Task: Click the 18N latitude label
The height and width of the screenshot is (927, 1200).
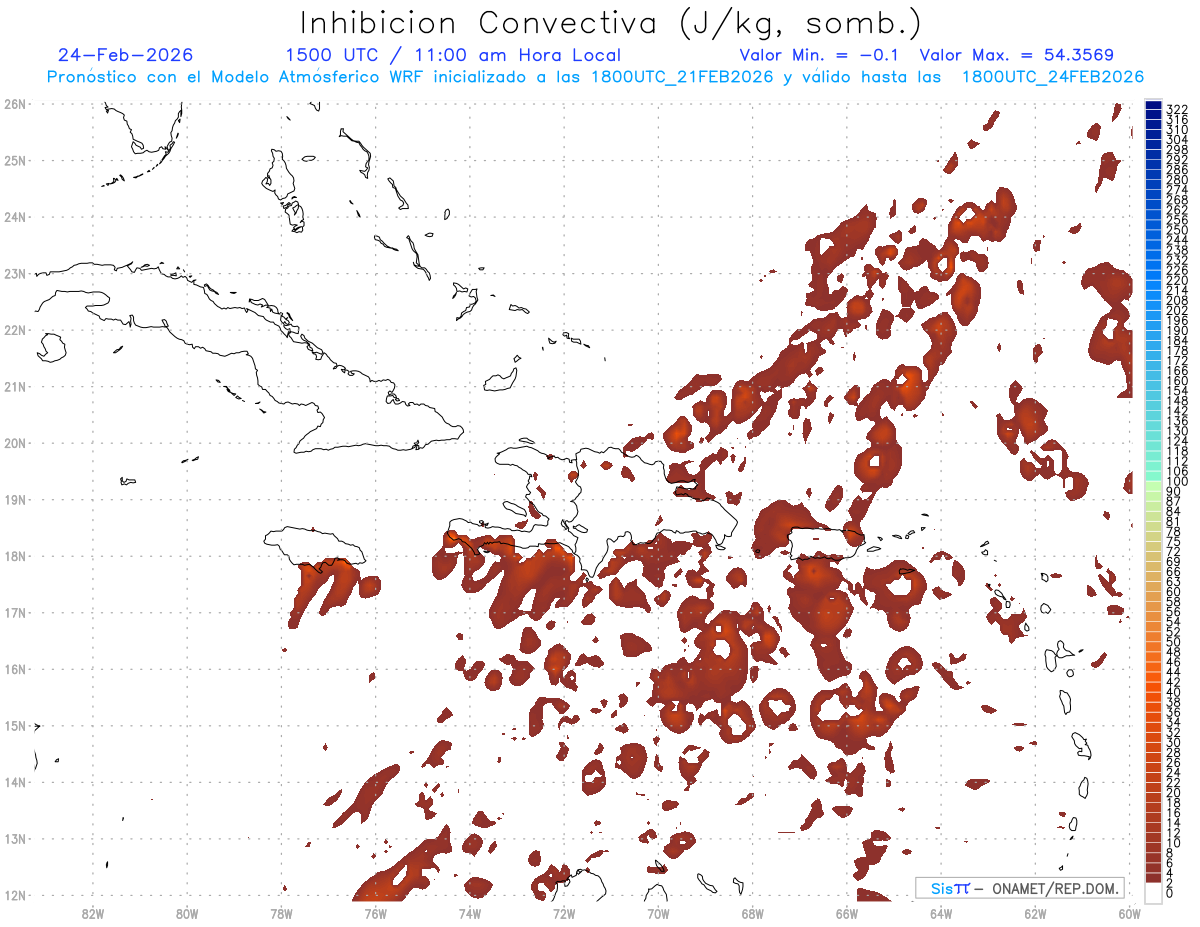Action: coord(15,556)
